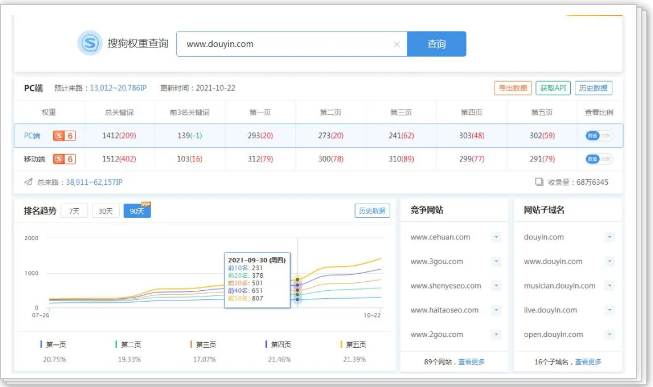Click the 293 first page cell
The width and height of the screenshot is (653, 387).
click(x=260, y=135)
